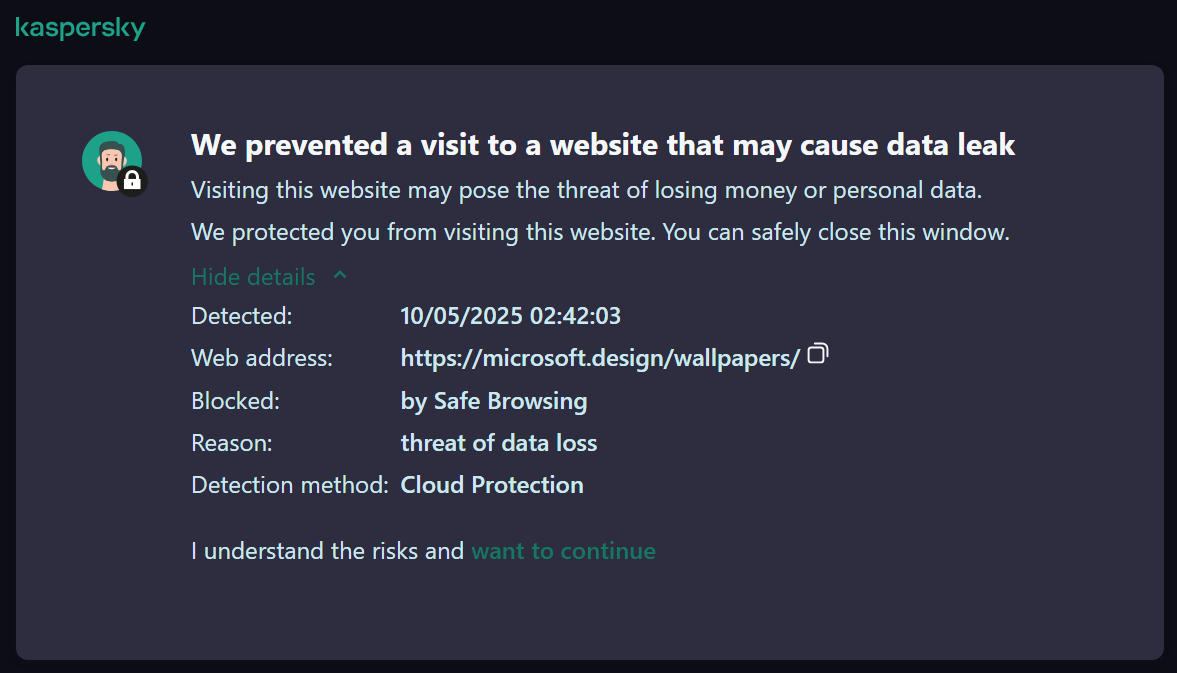
Task: Click the bearded man avatar icon
Action: (x=109, y=159)
